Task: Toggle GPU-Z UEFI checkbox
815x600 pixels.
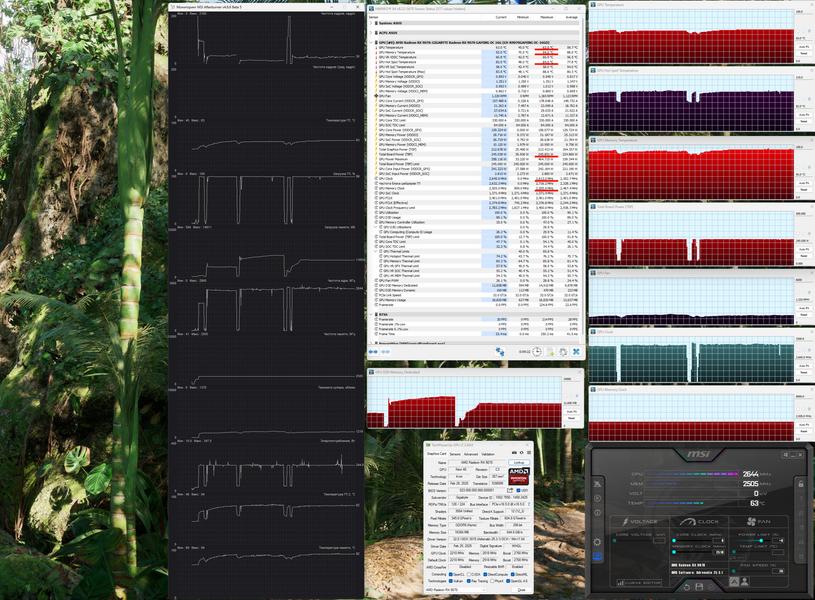Action: point(518,490)
